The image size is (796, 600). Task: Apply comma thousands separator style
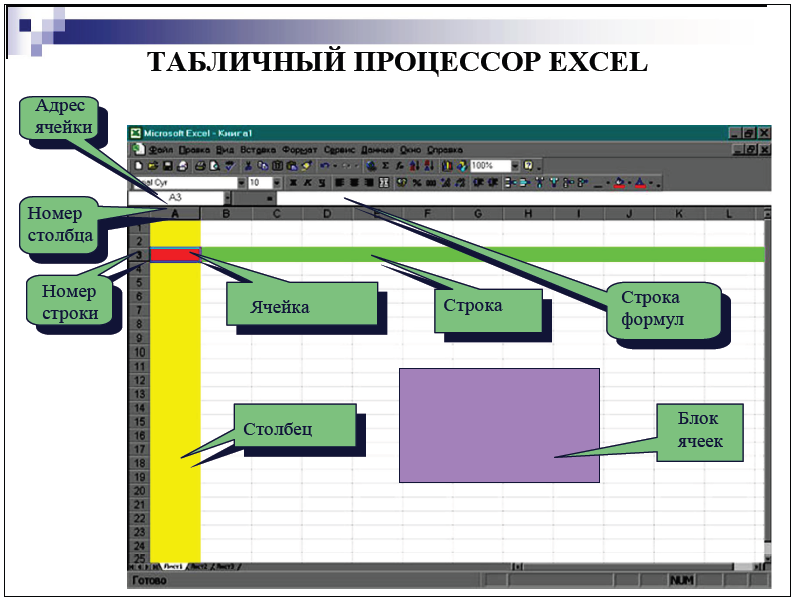pyautogui.click(x=431, y=182)
